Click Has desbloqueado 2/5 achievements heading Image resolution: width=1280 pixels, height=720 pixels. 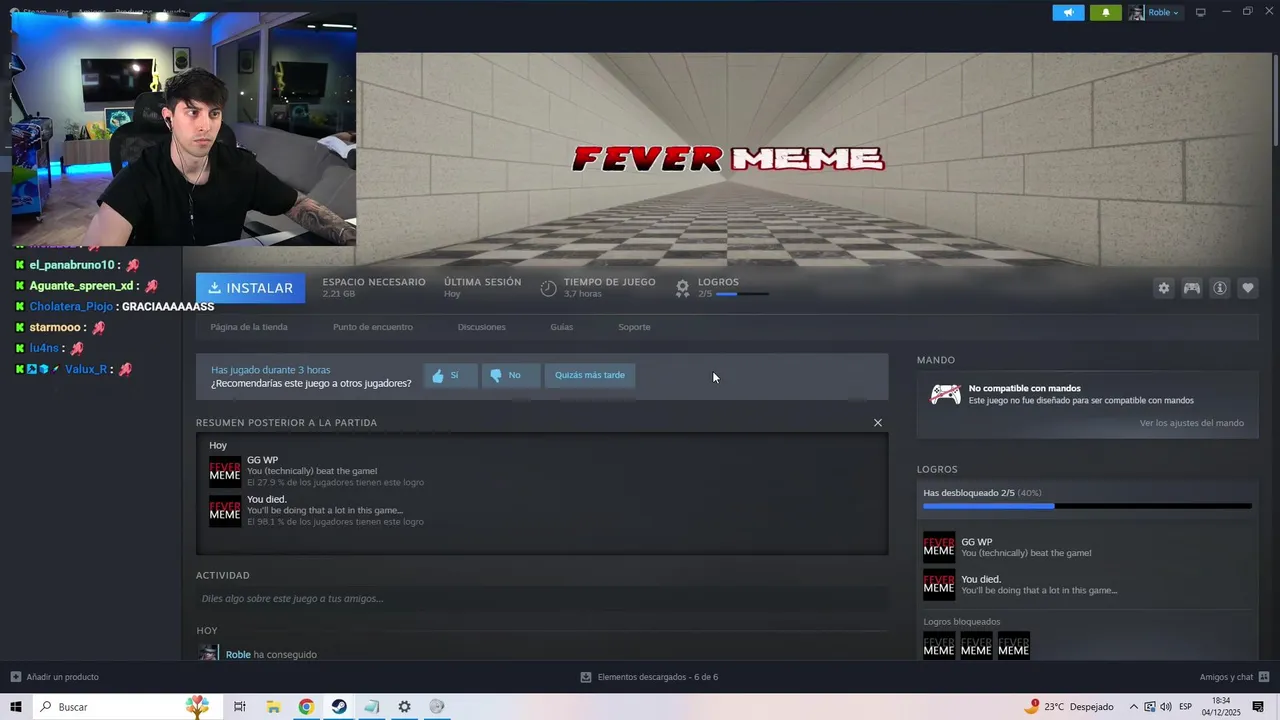click(x=982, y=493)
